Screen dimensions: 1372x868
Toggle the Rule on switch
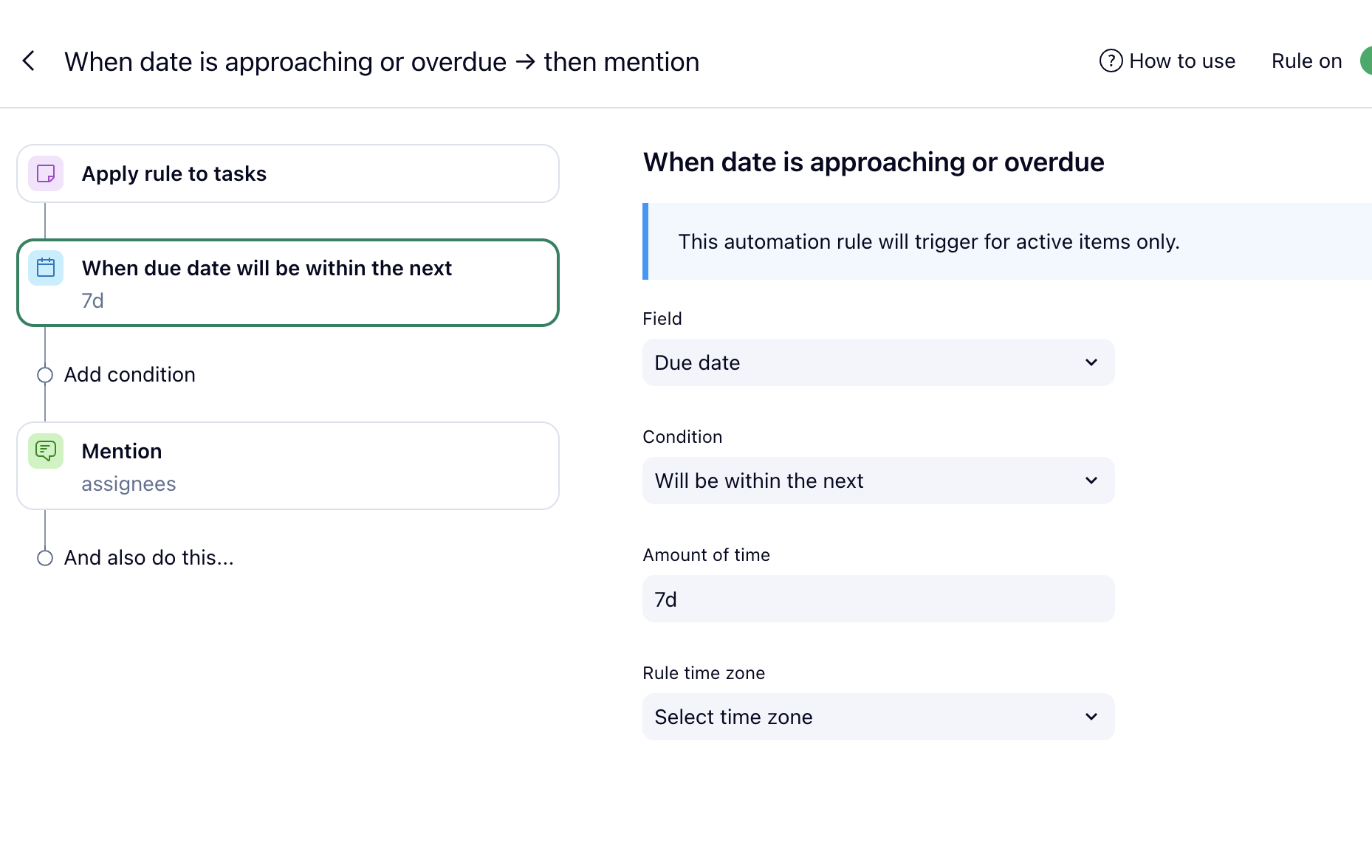[x=1365, y=61]
